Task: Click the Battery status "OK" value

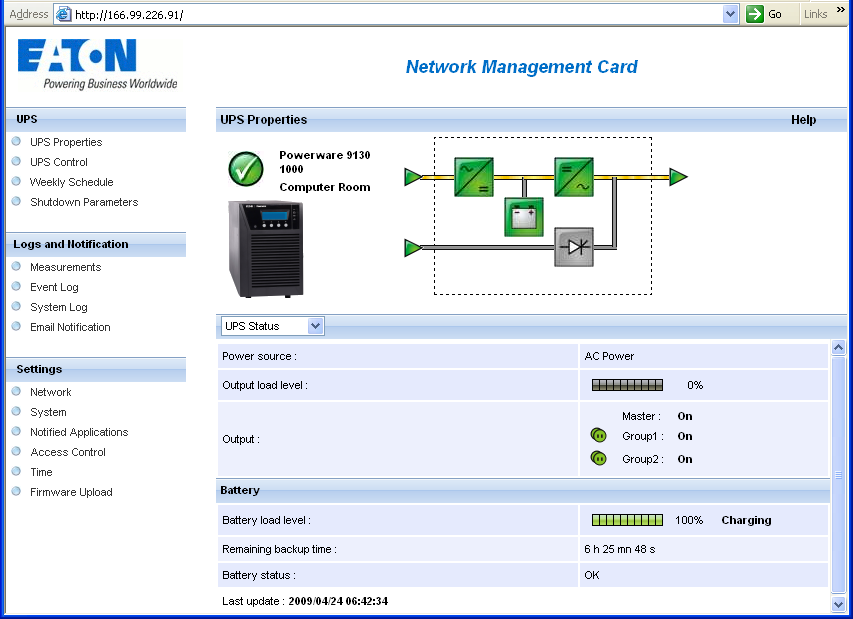Action: (592, 575)
